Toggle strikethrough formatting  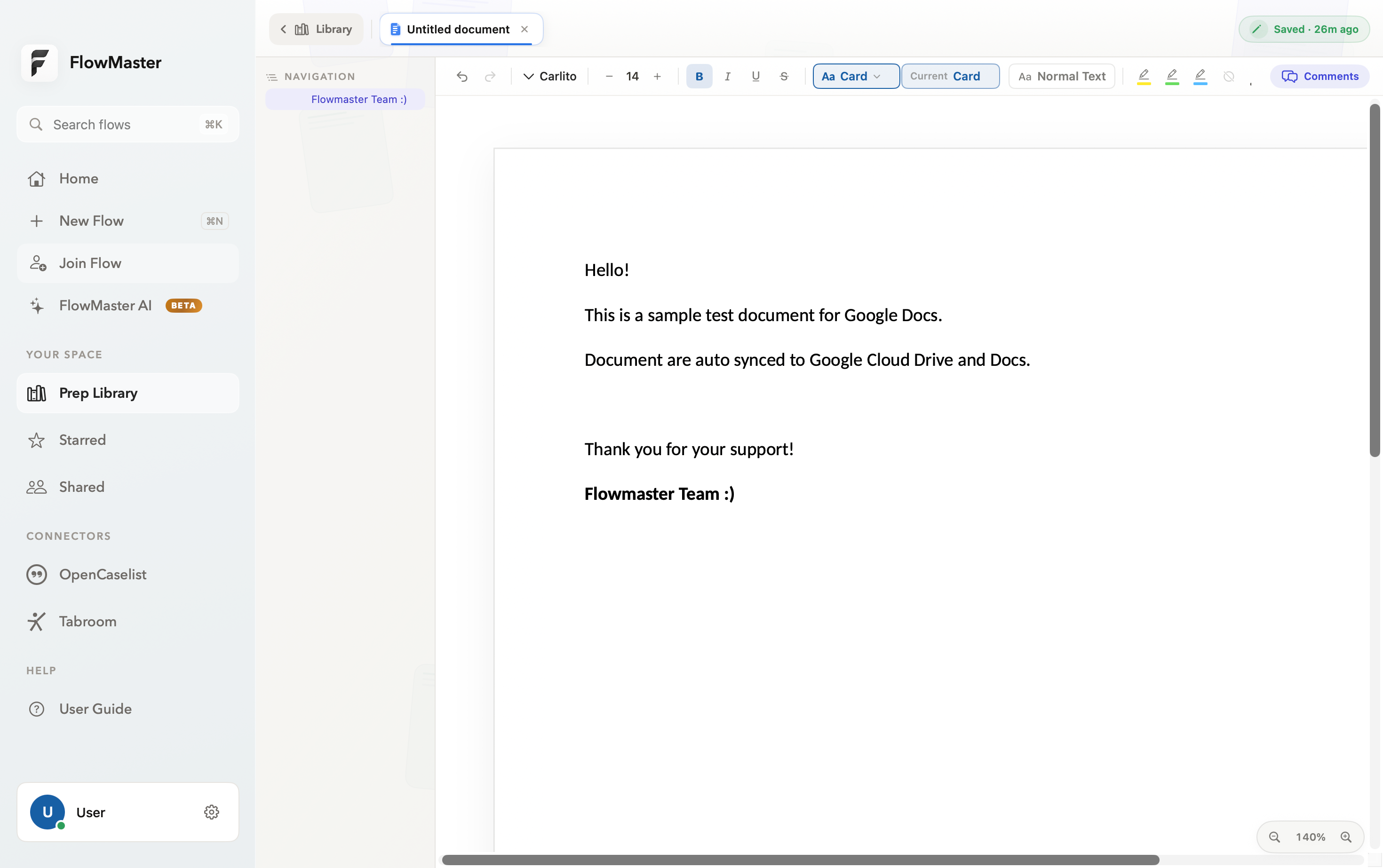pos(783,76)
